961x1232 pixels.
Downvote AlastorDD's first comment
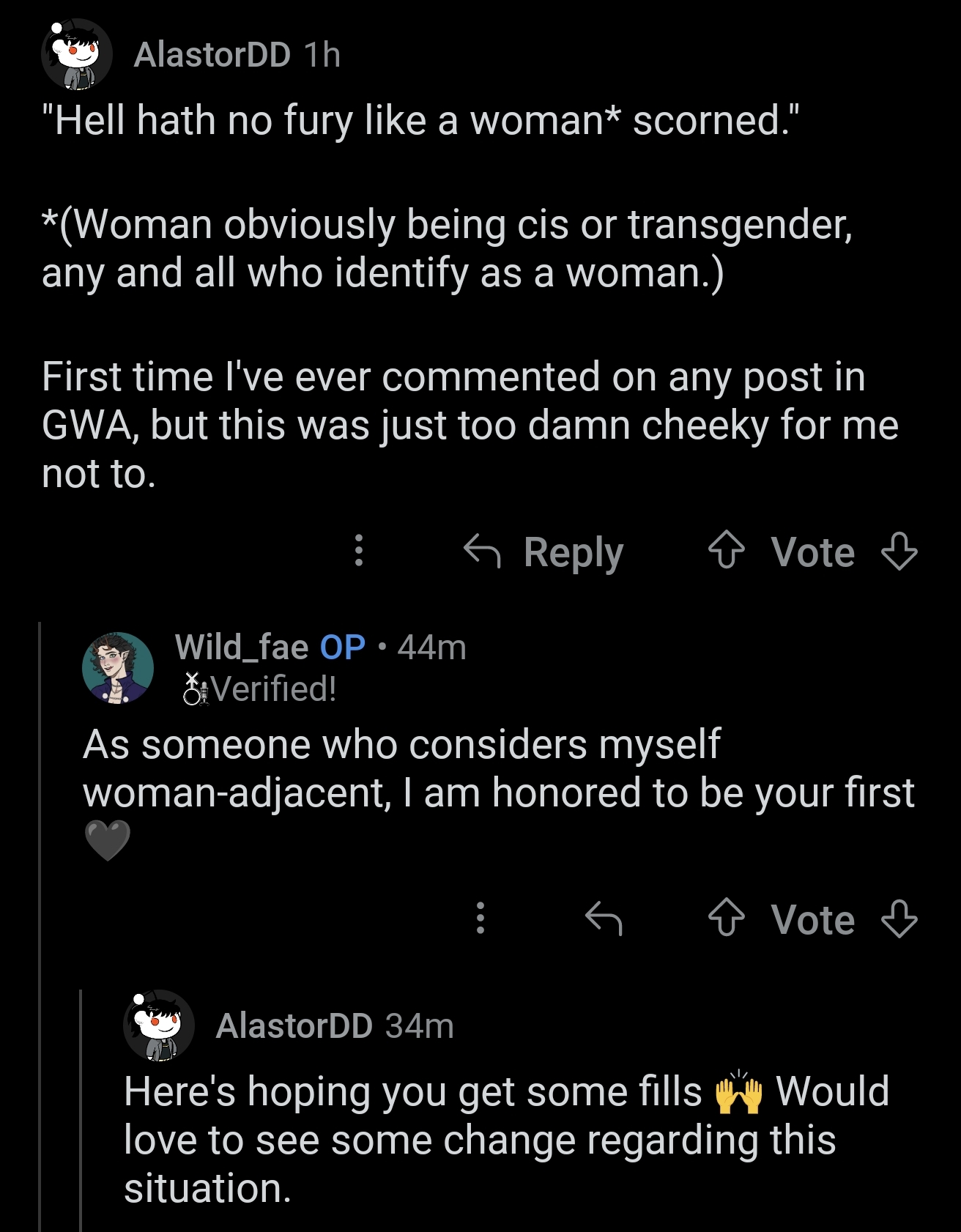pyautogui.click(x=899, y=552)
